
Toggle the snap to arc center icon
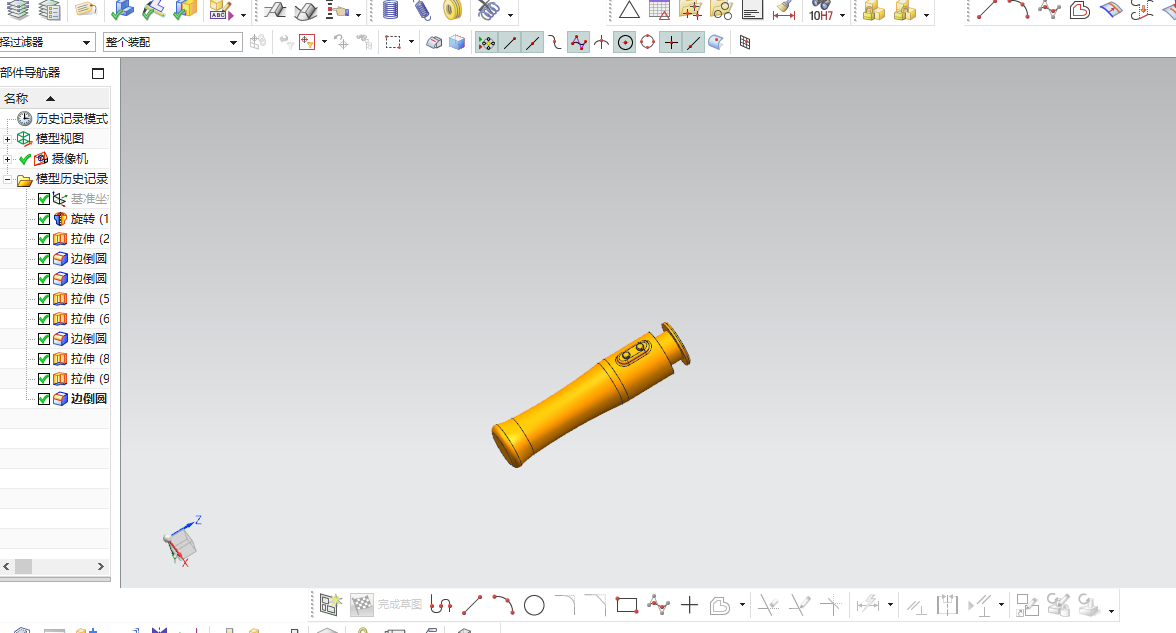tap(625, 43)
